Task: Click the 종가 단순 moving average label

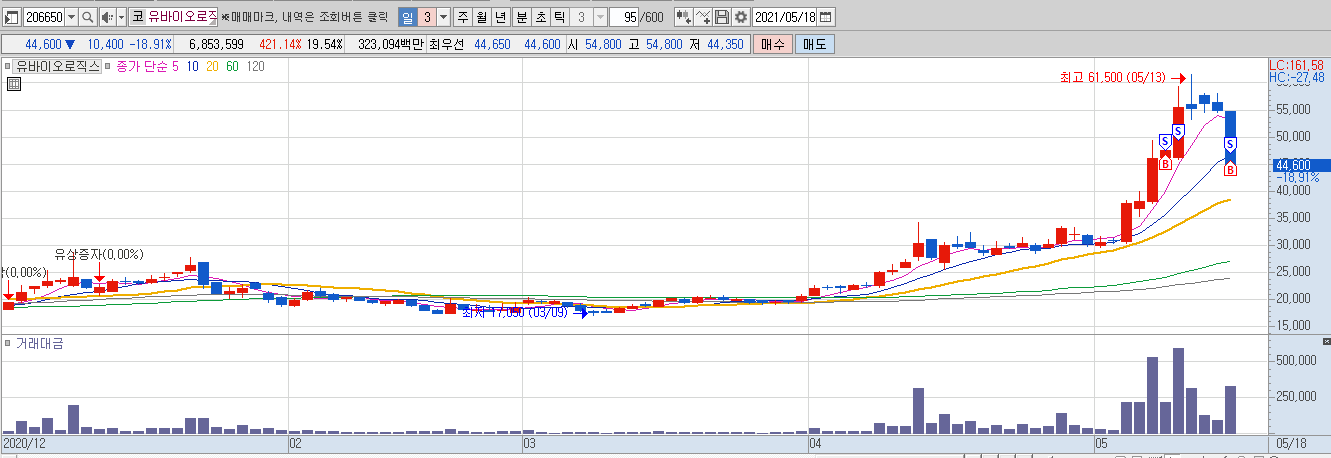Action: point(142,66)
